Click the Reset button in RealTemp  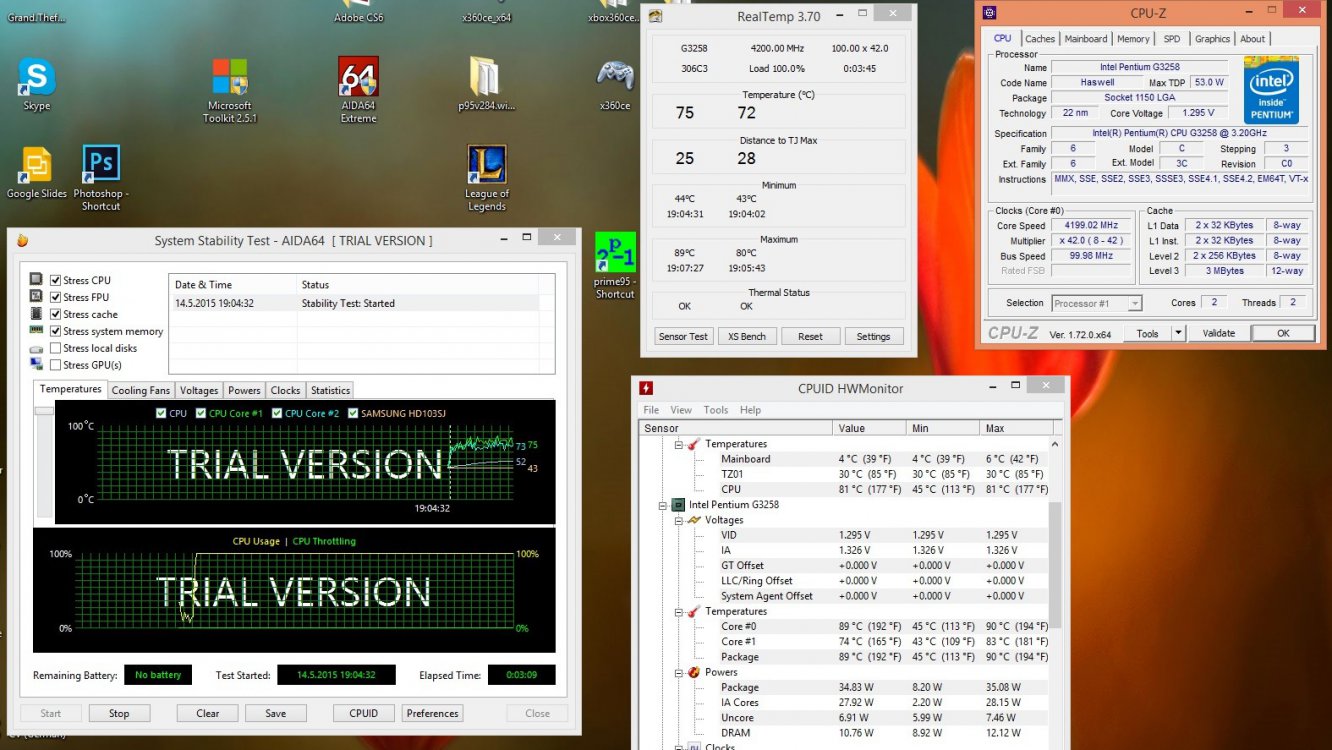(810, 336)
